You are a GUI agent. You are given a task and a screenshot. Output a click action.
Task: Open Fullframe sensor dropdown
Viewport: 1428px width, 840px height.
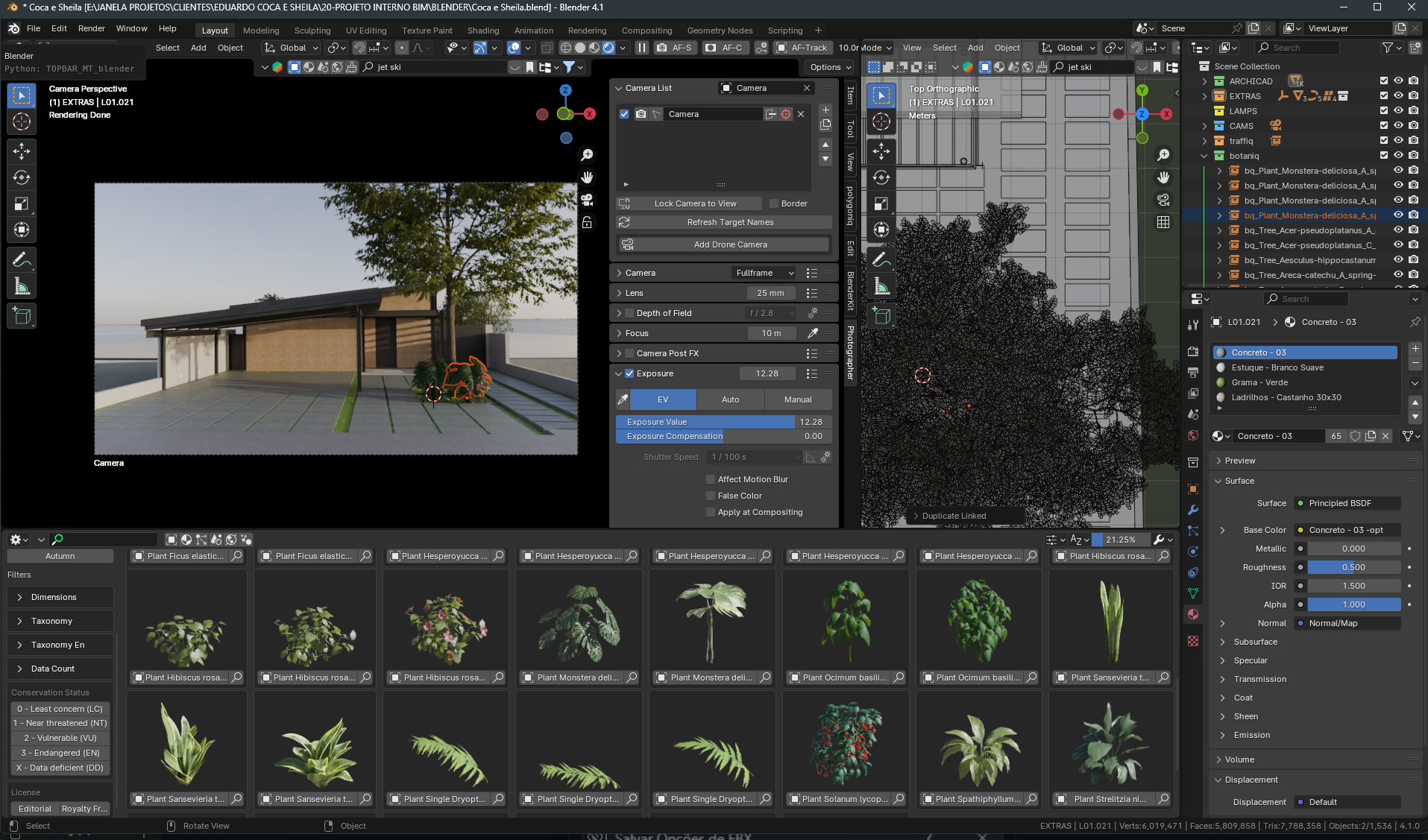pyautogui.click(x=764, y=273)
